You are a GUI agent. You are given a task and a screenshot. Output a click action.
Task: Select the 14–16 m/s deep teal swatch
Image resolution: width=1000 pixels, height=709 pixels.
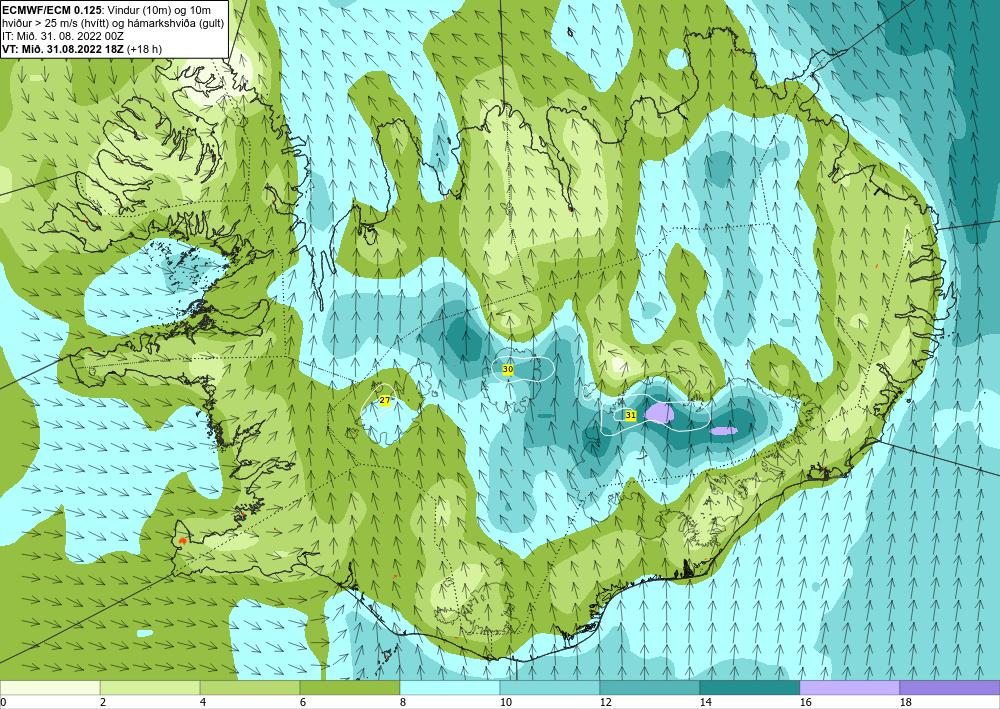(750, 688)
